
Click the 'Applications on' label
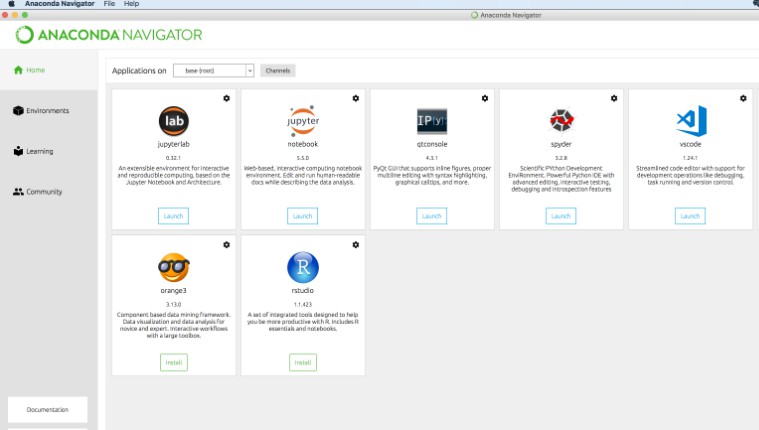pyautogui.click(x=139, y=71)
